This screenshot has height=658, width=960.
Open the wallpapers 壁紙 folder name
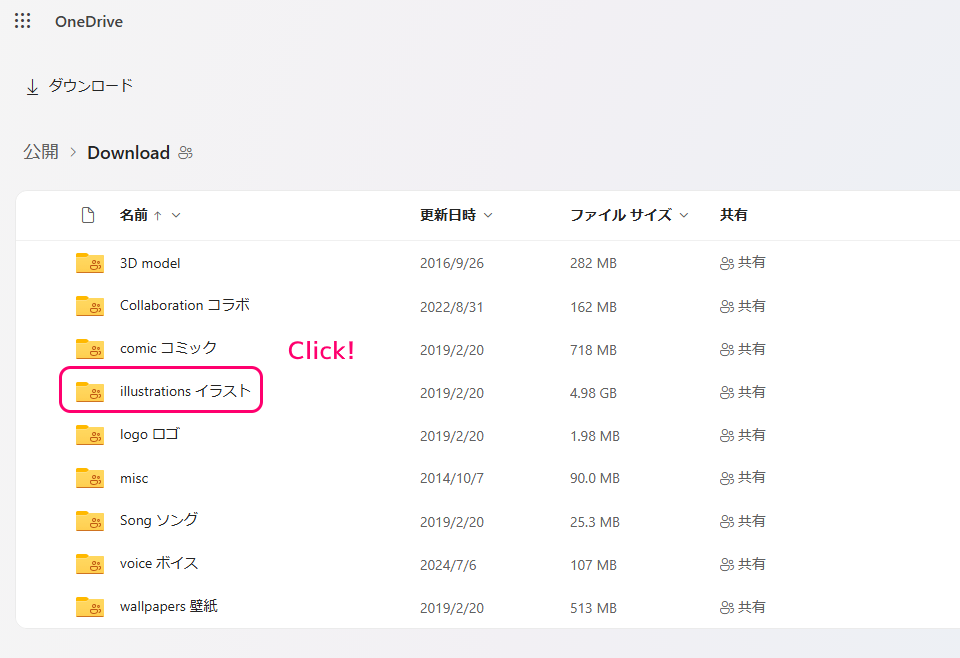[x=169, y=606]
